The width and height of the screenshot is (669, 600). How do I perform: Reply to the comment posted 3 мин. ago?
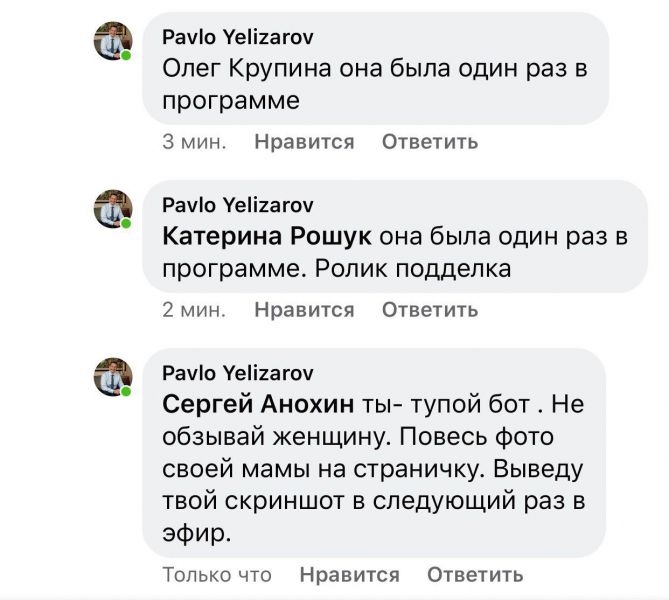[x=430, y=142]
